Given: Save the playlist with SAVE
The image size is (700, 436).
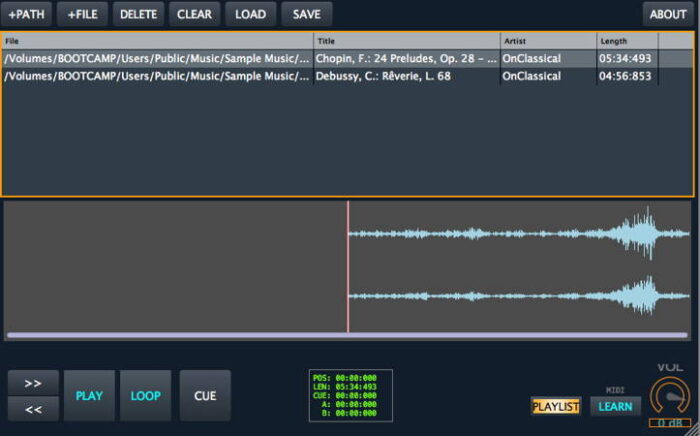Looking at the screenshot, I should tap(306, 14).
